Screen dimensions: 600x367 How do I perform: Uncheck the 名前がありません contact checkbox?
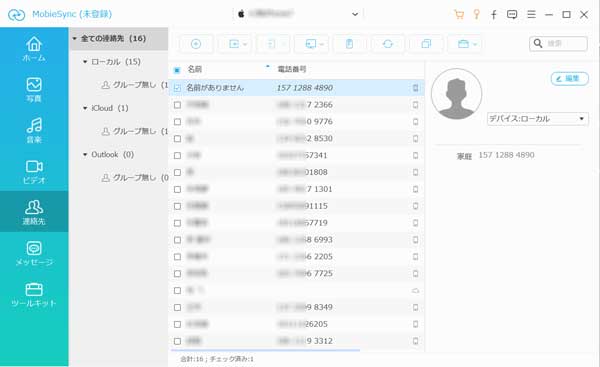click(177, 88)
